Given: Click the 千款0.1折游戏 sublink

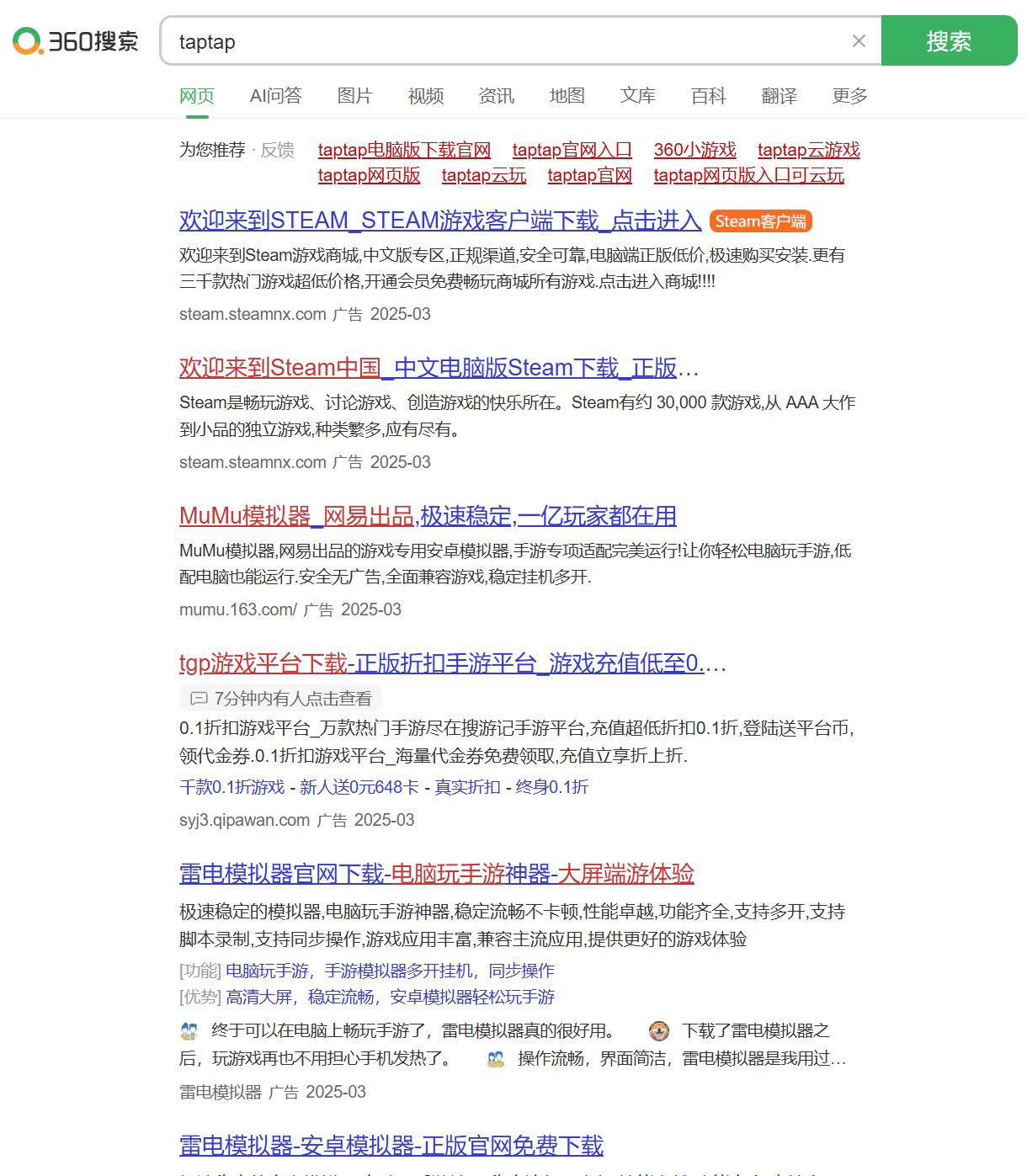Looking at the screenshot, I should pyautogui.click(x=232, y=787).
